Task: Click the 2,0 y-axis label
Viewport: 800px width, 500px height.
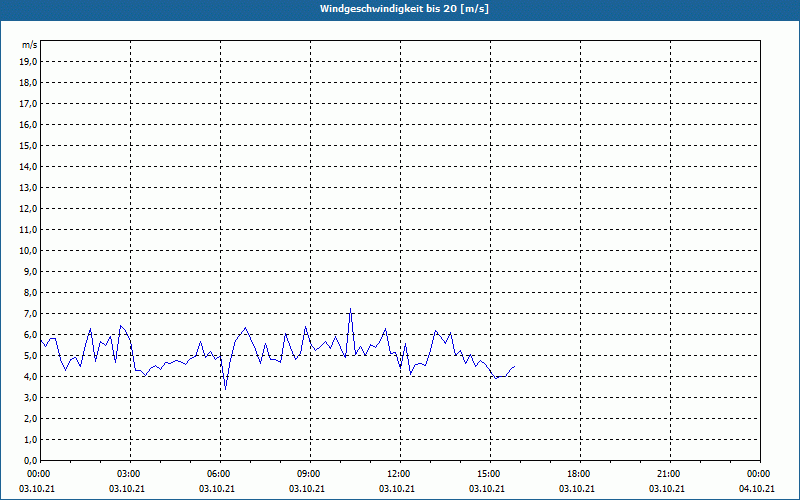Action: (x=30, y=418)
